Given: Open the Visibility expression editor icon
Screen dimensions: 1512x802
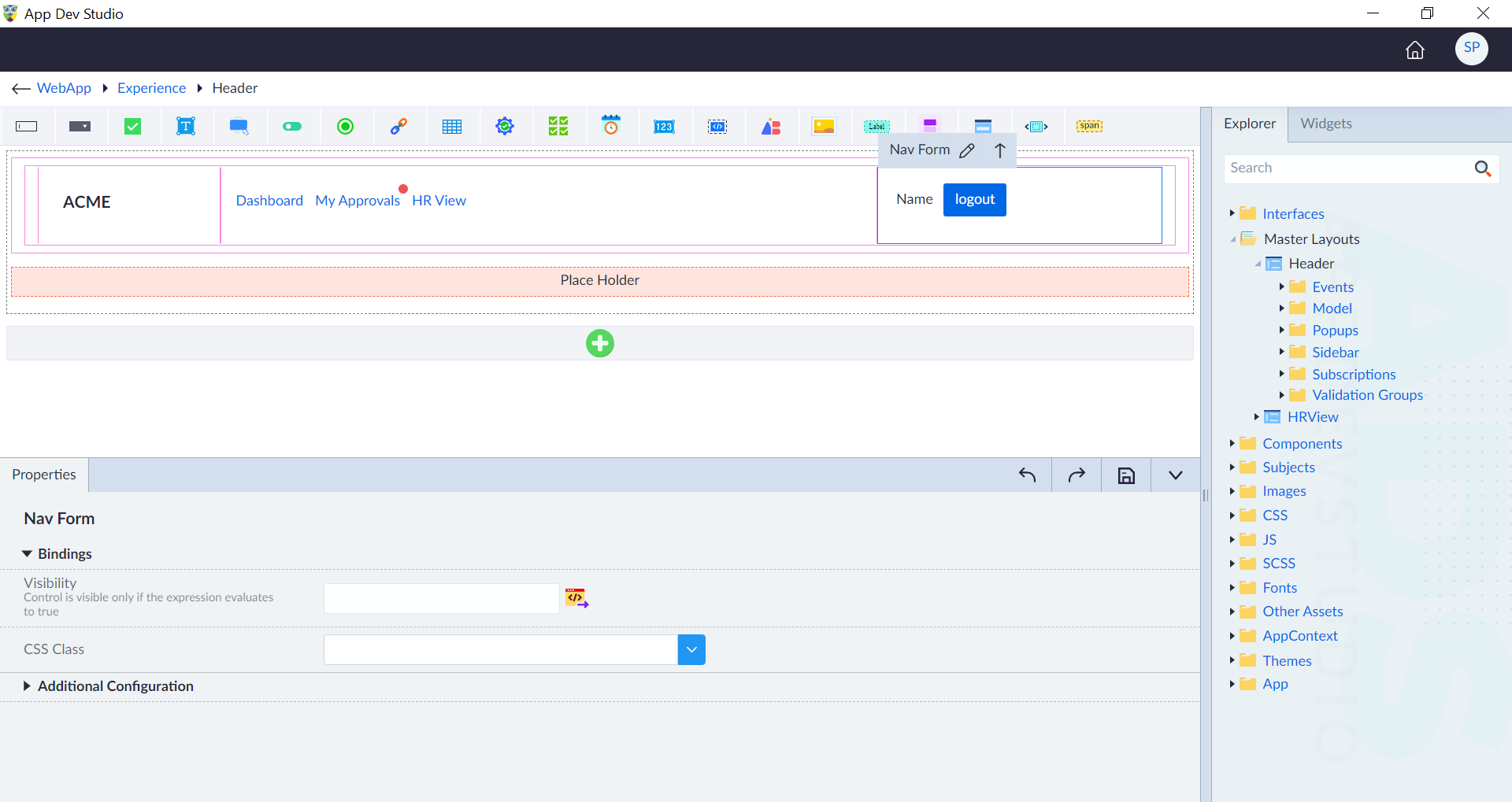Looking at the screenshot, I should 577,598.
